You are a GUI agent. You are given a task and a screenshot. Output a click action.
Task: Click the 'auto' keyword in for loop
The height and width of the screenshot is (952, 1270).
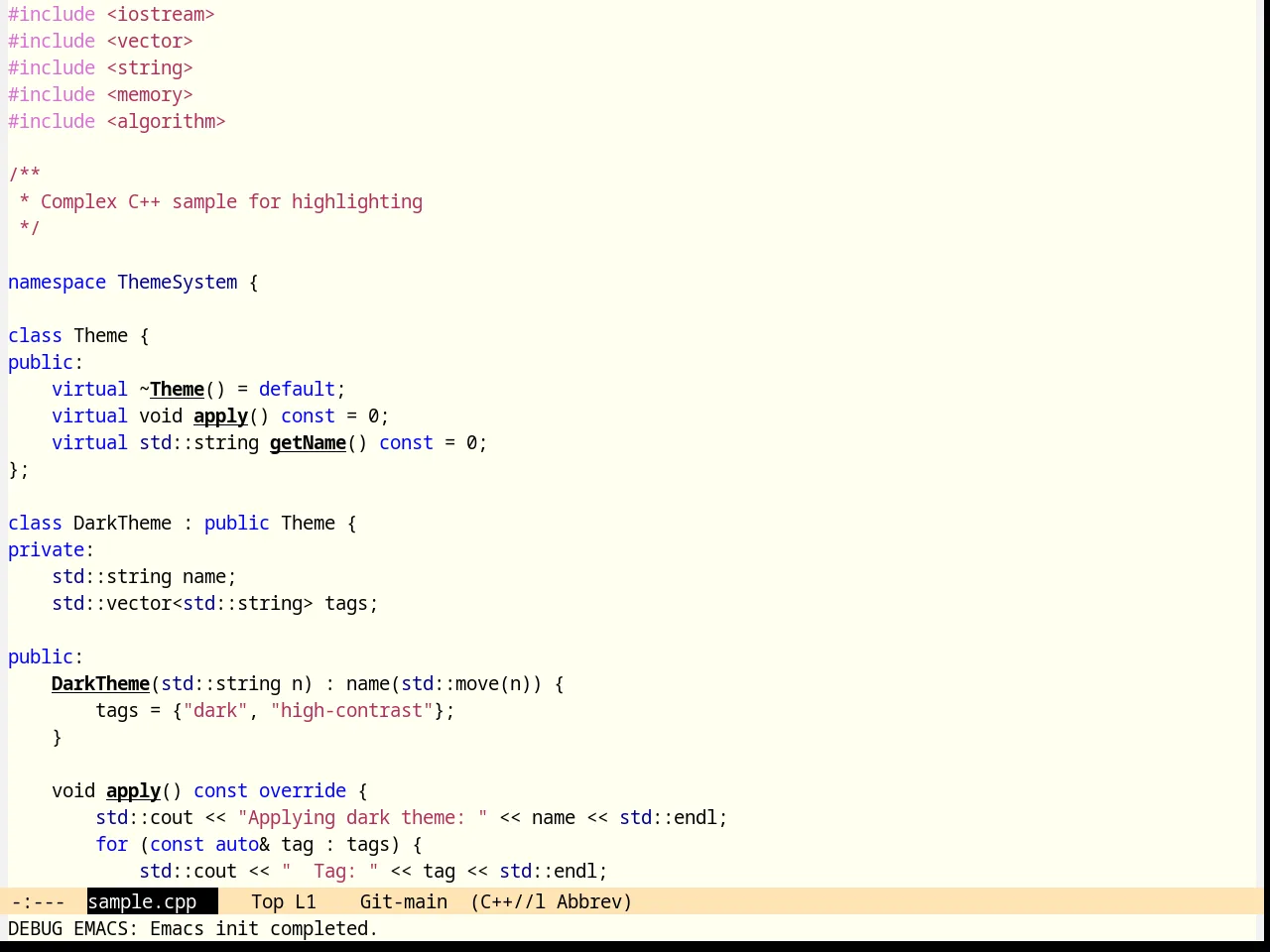[x=237, y=844]
